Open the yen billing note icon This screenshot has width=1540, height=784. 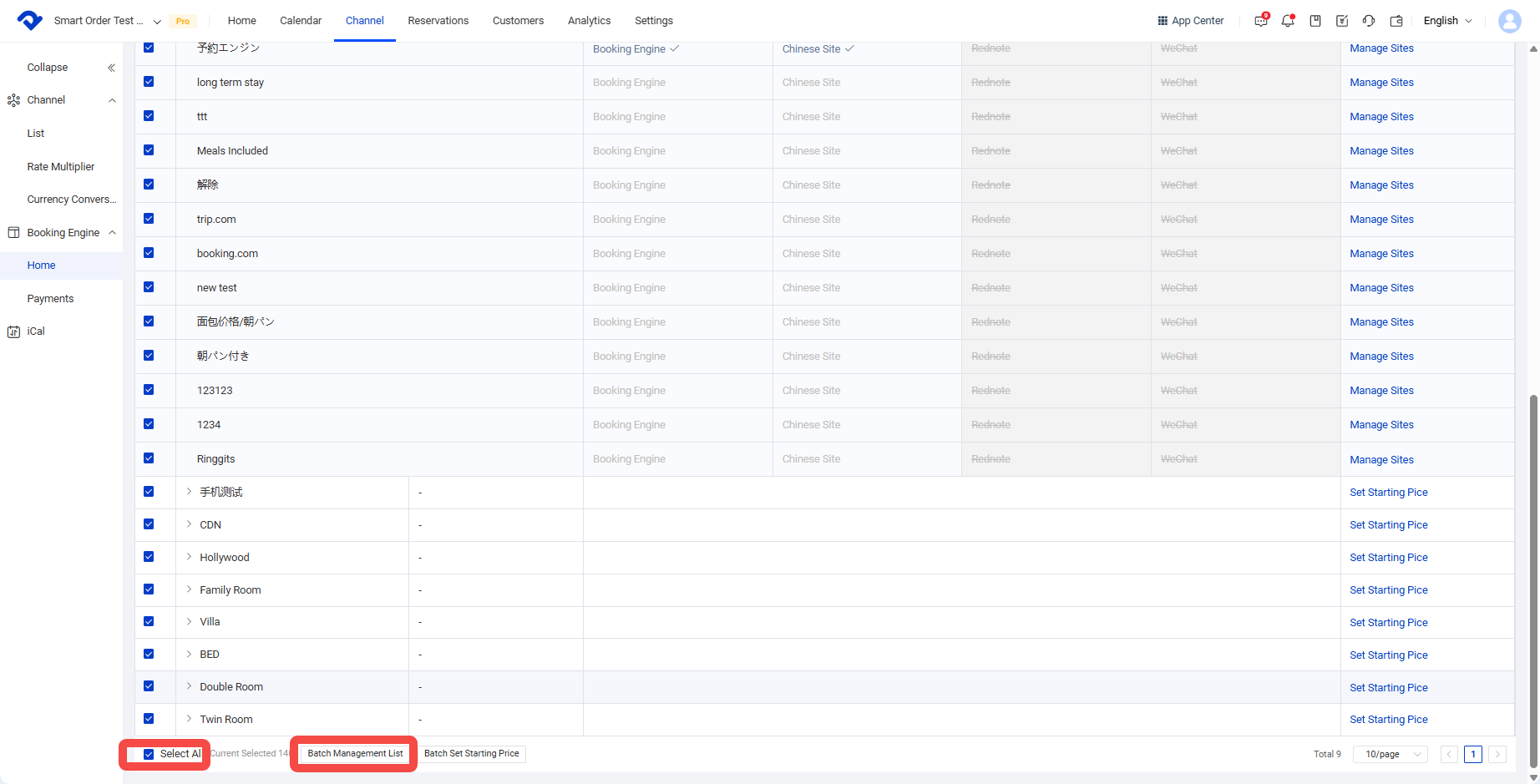click(x=1342, y=21)
